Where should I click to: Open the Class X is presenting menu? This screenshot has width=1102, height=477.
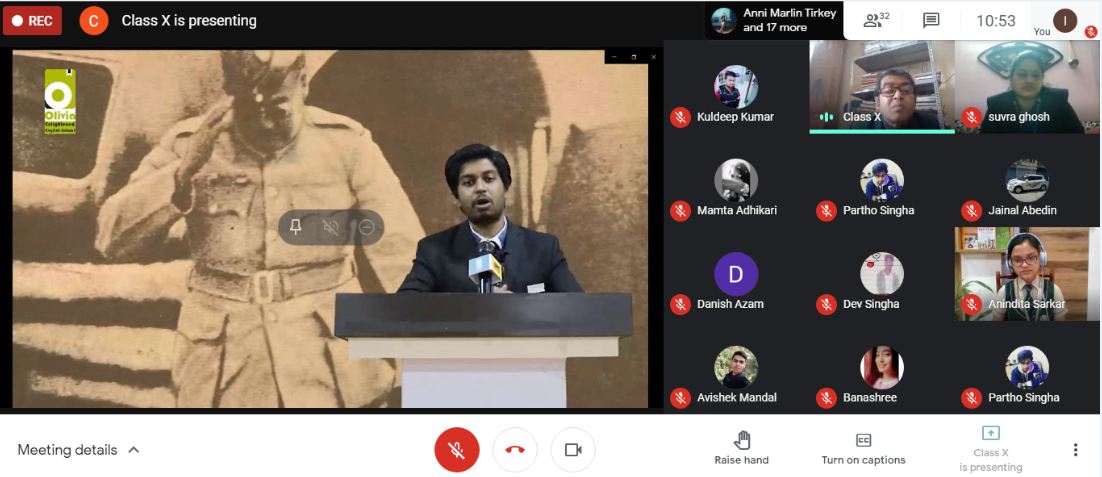[990, 449]
